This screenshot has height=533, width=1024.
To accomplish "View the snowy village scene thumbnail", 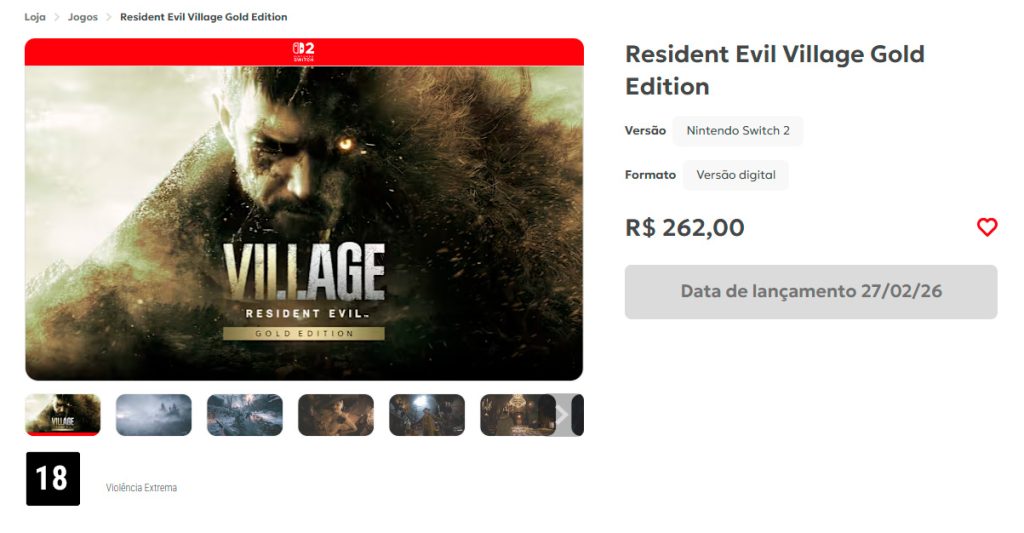I will tap(245, 415).
